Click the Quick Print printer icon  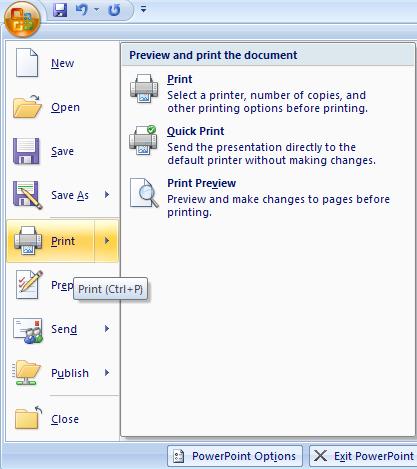tap(143, 140)
